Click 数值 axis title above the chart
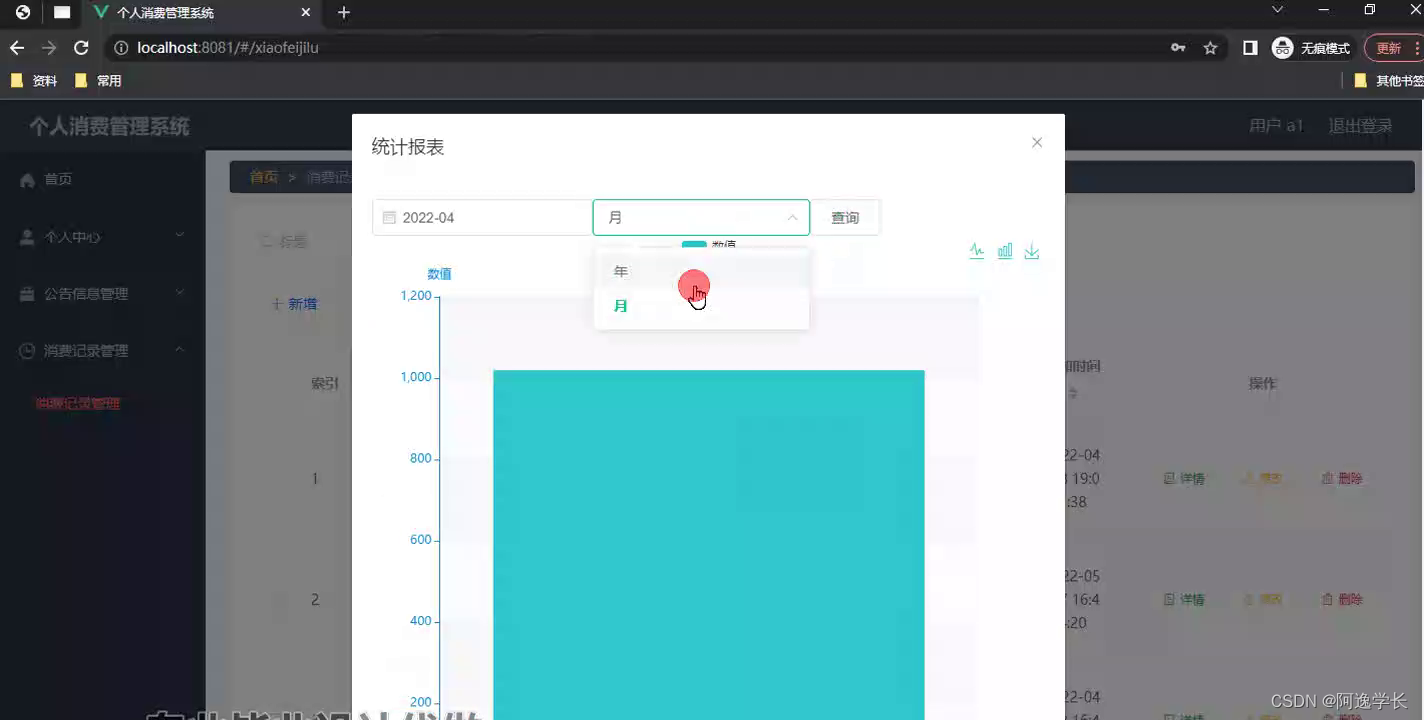The height and width of the screenshot is (720, 1424). click(x=439, y=274)
